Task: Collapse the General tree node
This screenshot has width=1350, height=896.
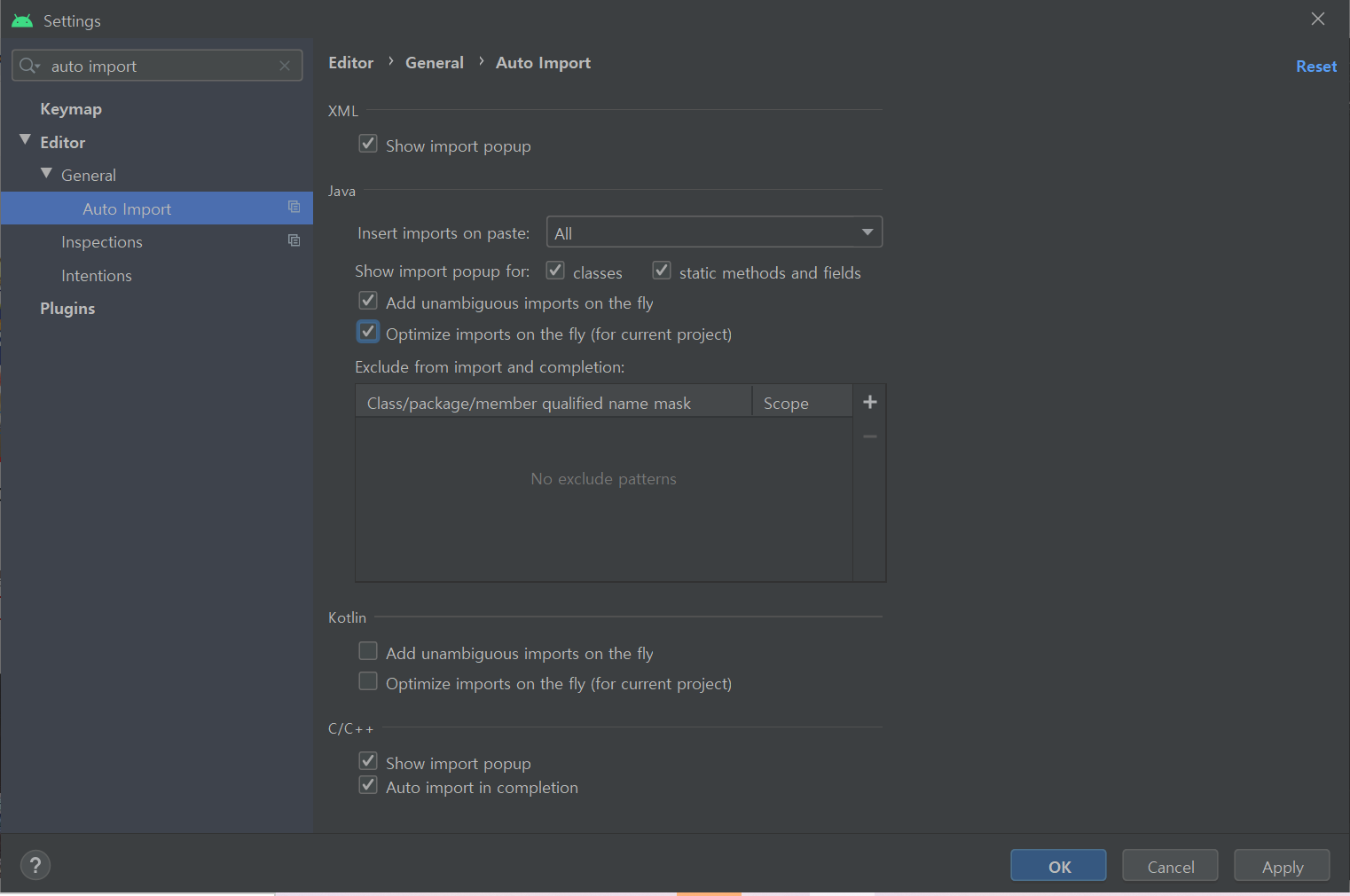Action: pyautogui.click(x=46, y=174)
